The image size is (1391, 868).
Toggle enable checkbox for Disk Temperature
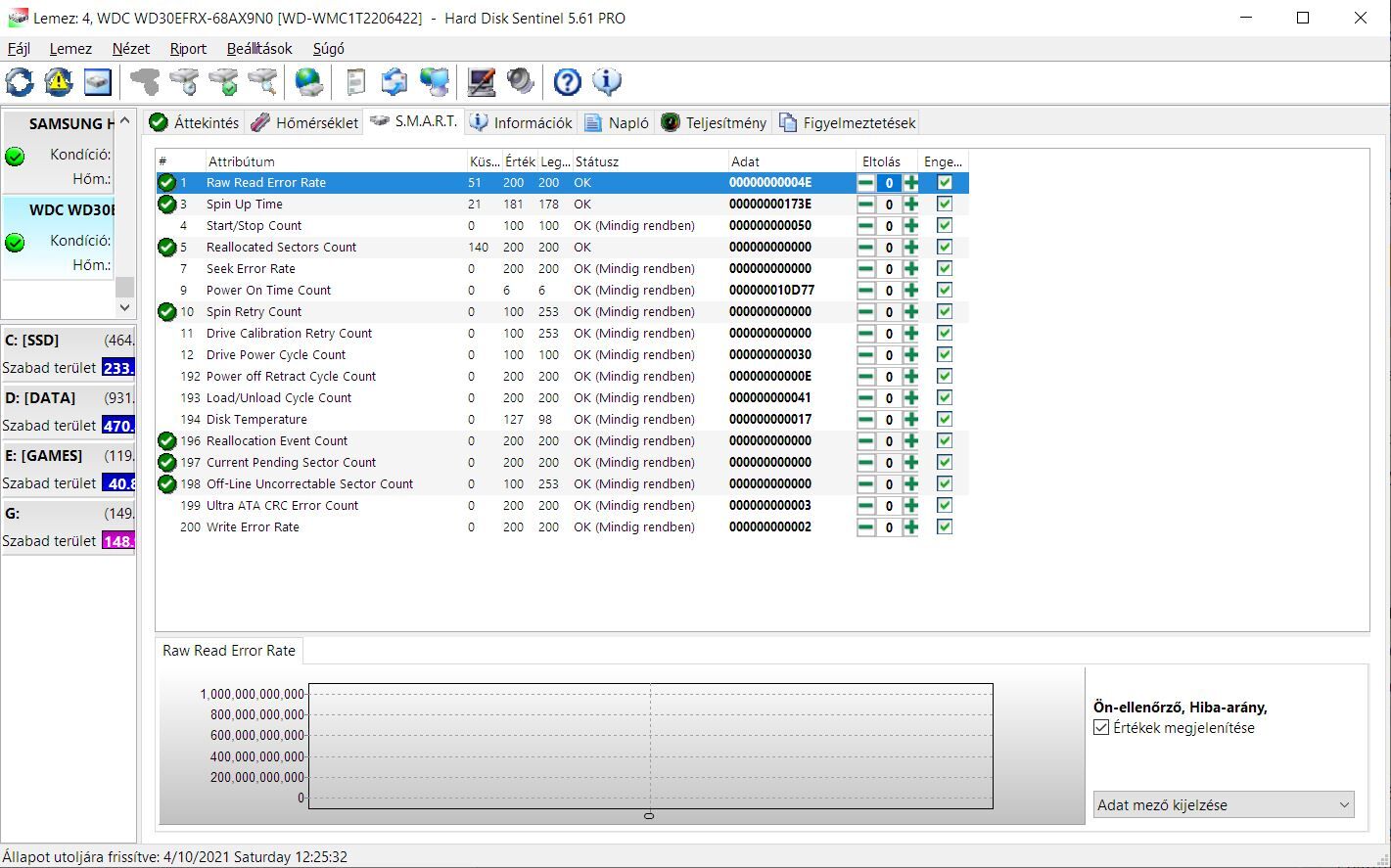[x=945, y=420]
